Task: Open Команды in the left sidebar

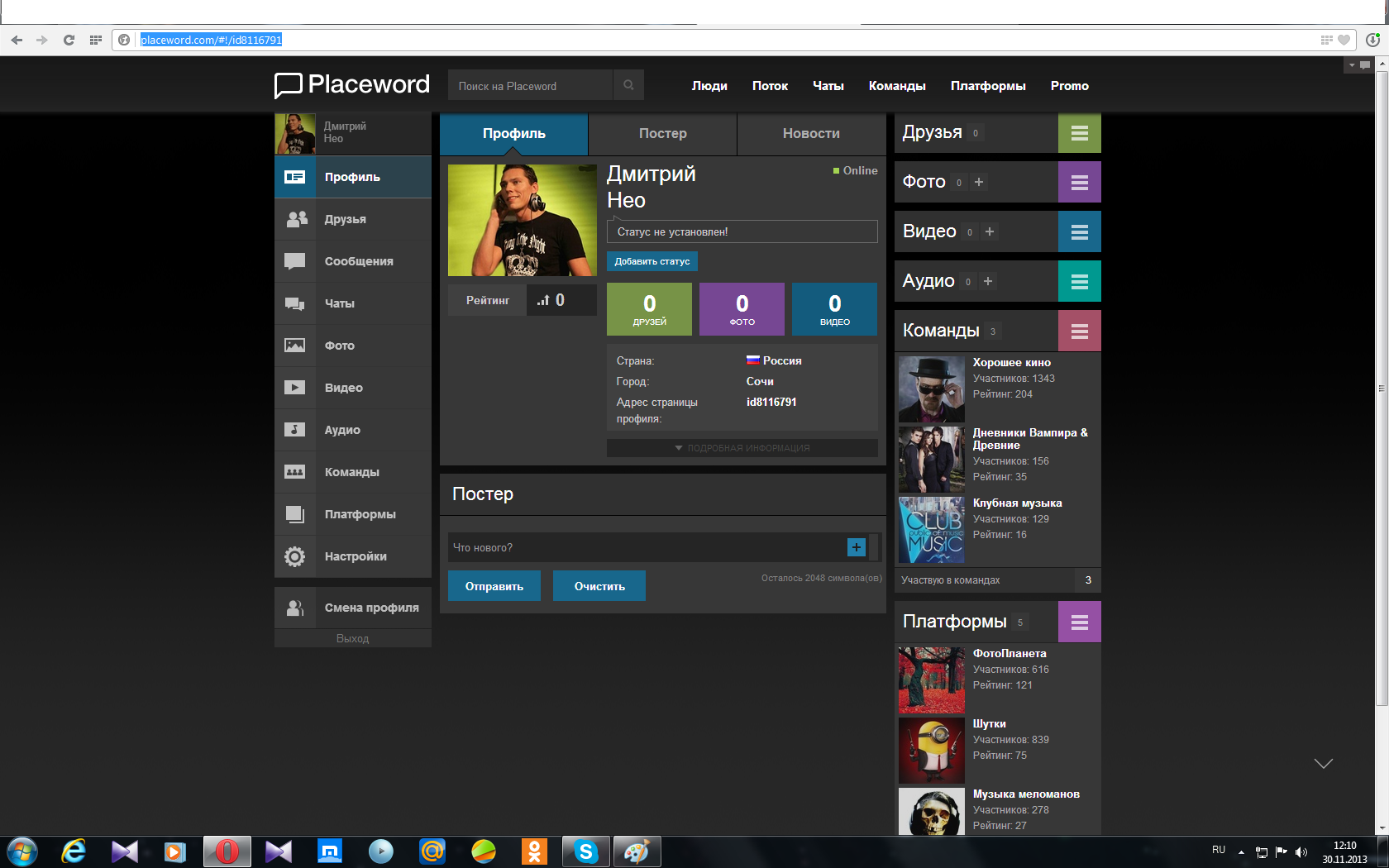Action: (353, 472)
